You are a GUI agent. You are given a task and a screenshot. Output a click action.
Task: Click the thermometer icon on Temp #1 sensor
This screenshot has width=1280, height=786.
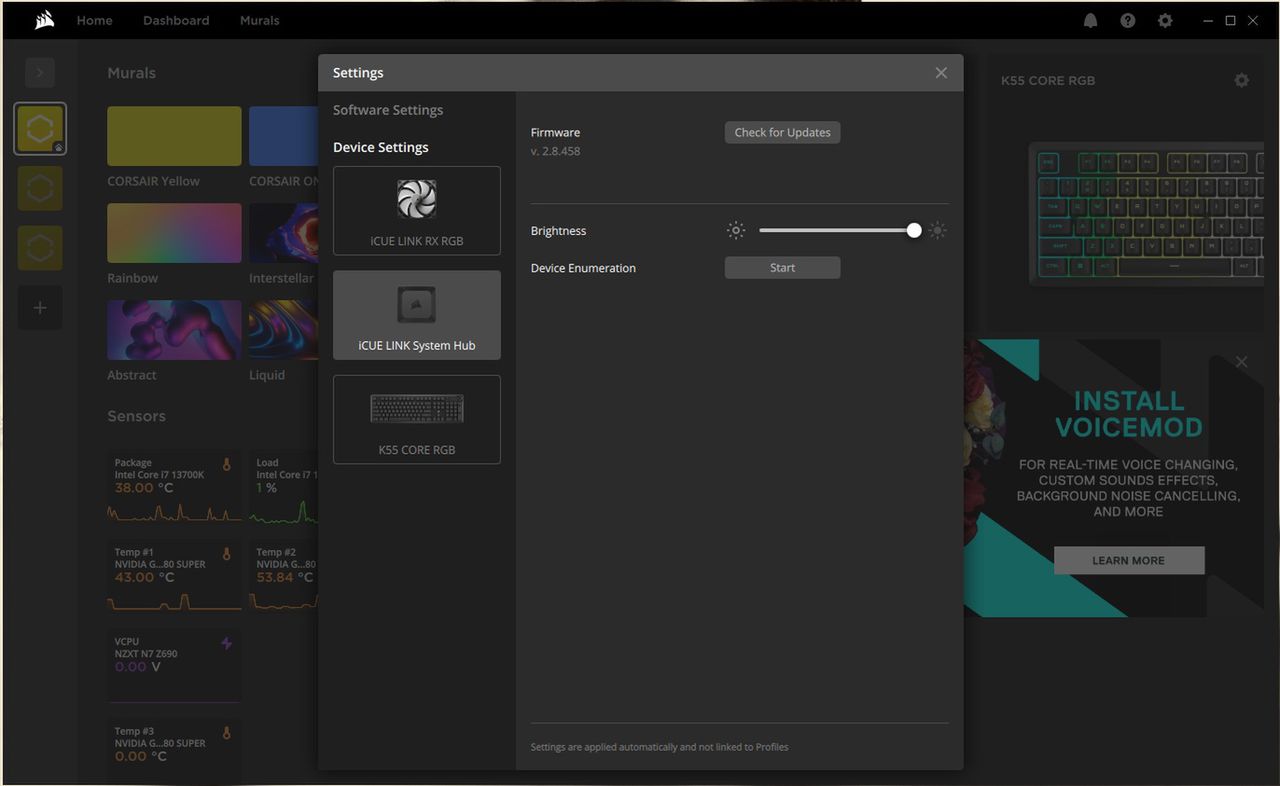pyautogui.click(x=226, y=553)
